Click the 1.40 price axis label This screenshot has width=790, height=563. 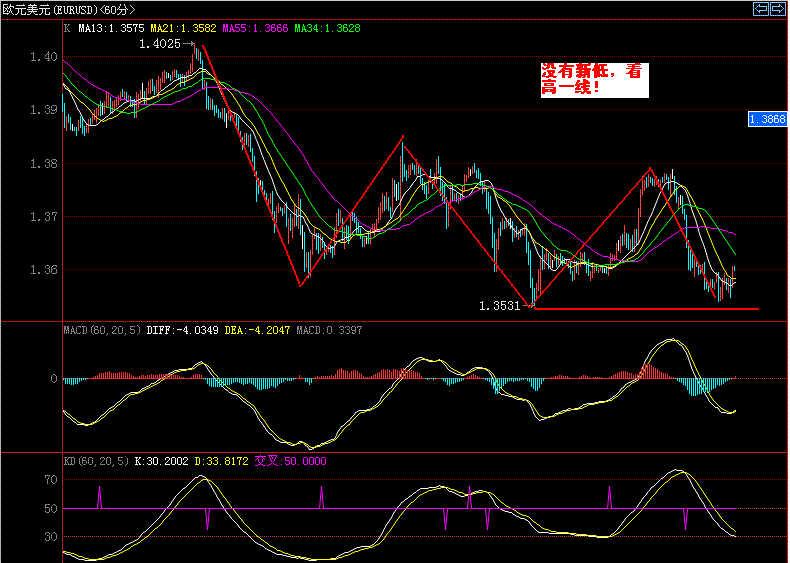click(44, 57)
